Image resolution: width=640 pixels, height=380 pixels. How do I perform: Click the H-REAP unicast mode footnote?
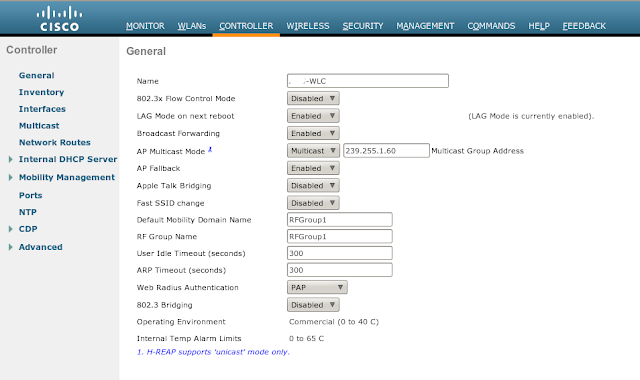coord(213,352)
